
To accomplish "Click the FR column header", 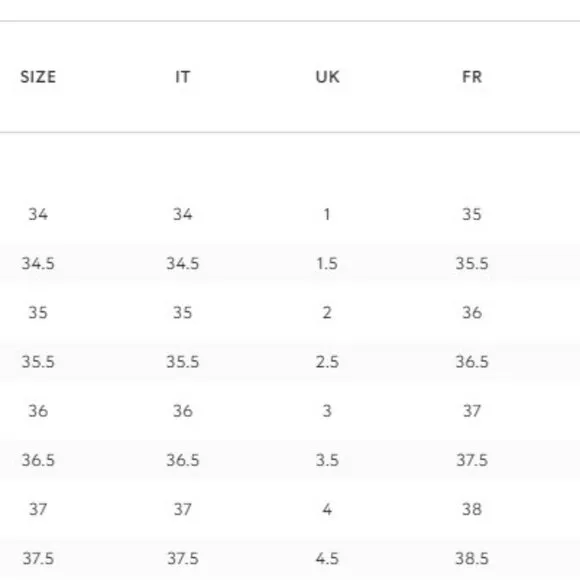I will click(x=472, y=77).
